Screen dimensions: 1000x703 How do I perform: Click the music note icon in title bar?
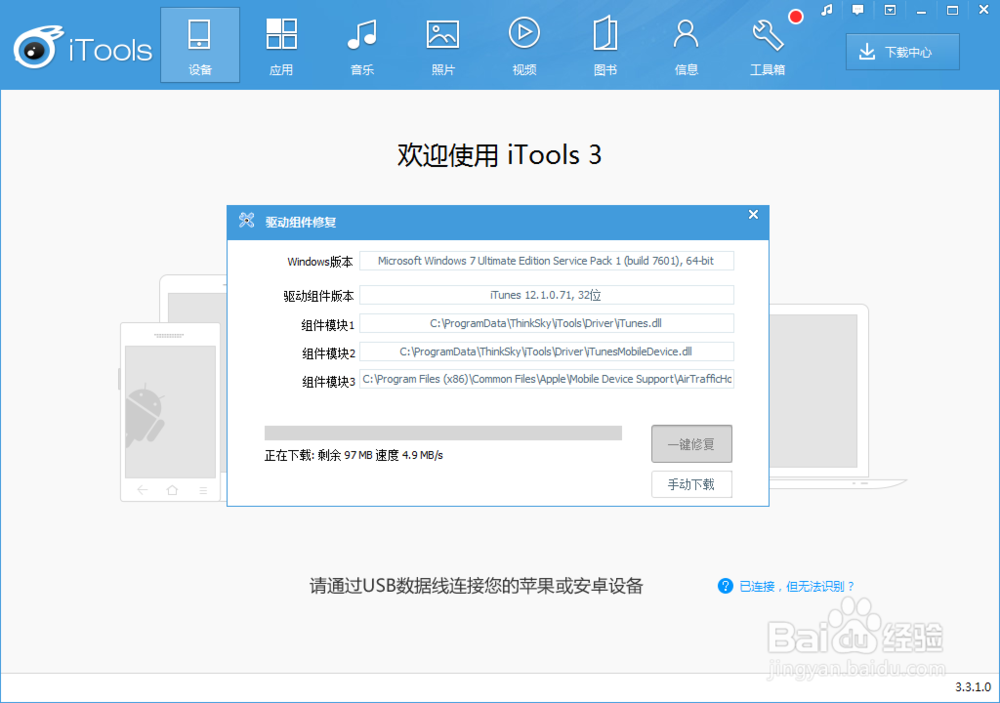pyautogui.click(x=827, y=10)
